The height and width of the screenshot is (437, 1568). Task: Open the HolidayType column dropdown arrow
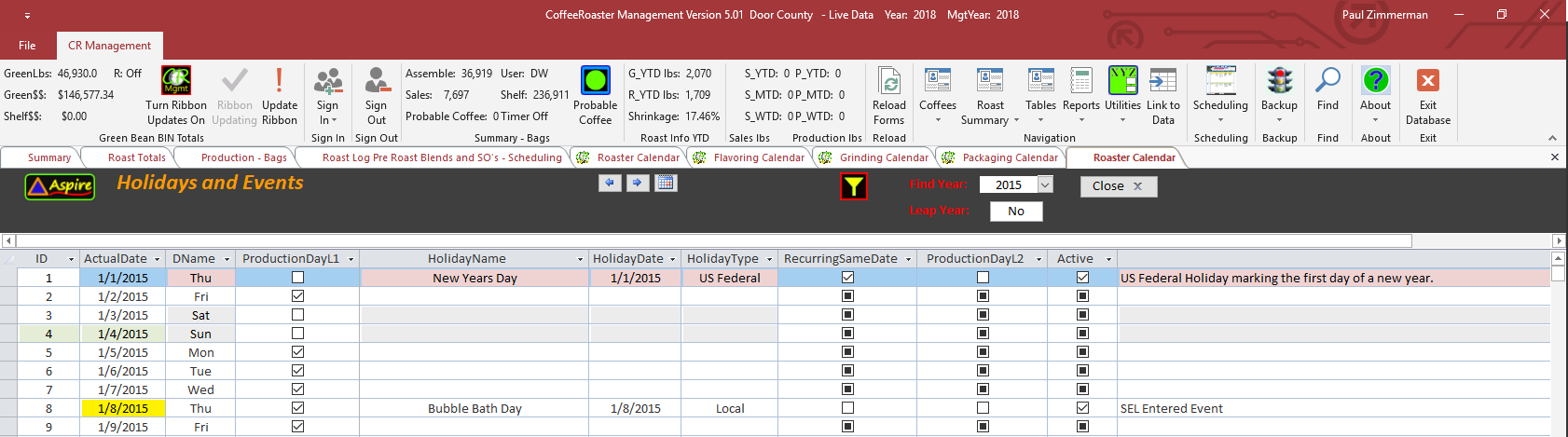769,259
